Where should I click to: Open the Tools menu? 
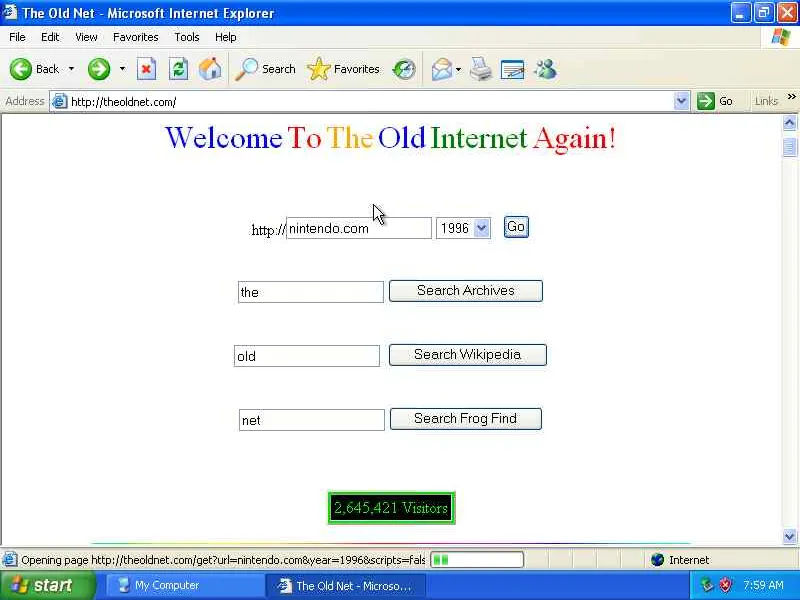[x=187, y=37]
